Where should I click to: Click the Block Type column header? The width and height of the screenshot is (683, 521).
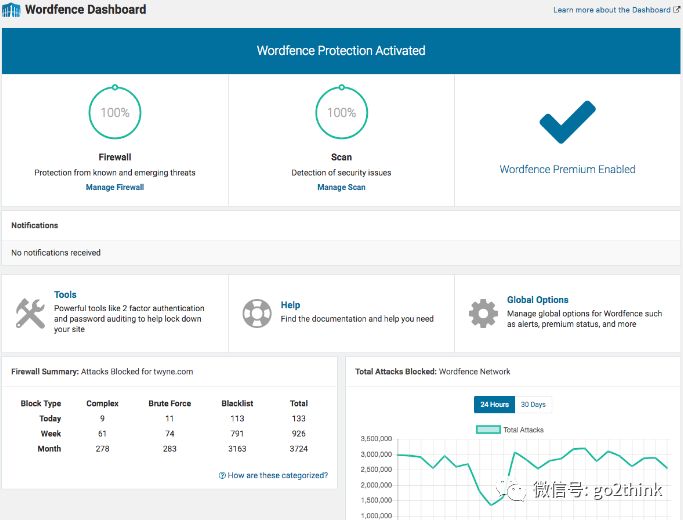coord(41,403)
